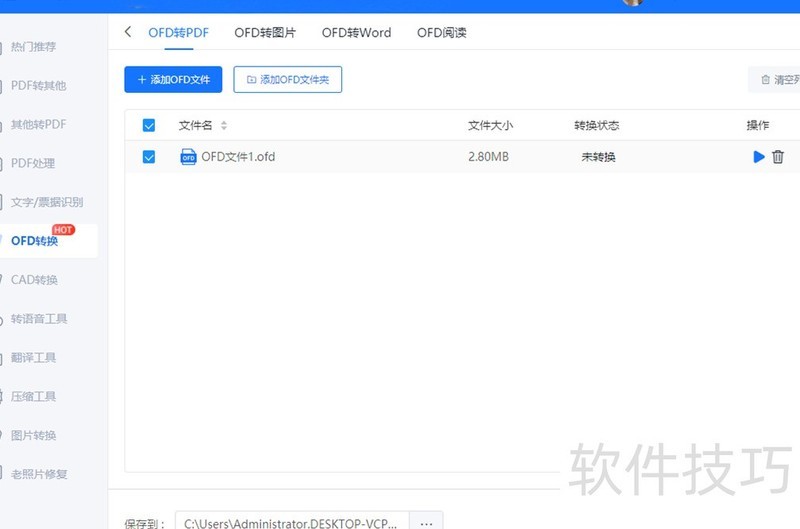This screenshot has height=529, width=800.
Task: Delete OFD文件1.ofd using trash icon
Action: 778,157
